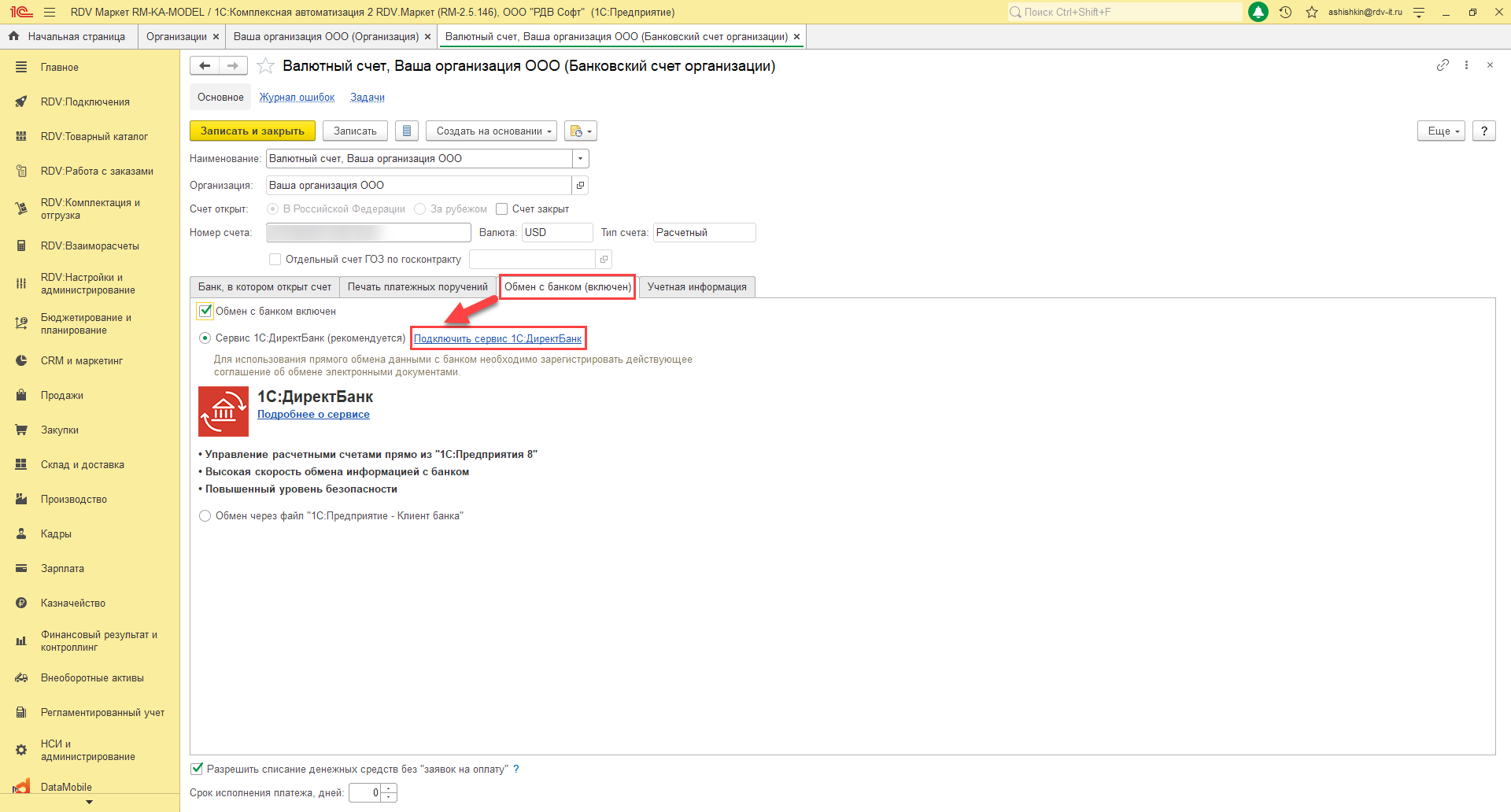Increase Срок исполнения платежа stepper
This screenshot has height=812, width=1511.
390,788
